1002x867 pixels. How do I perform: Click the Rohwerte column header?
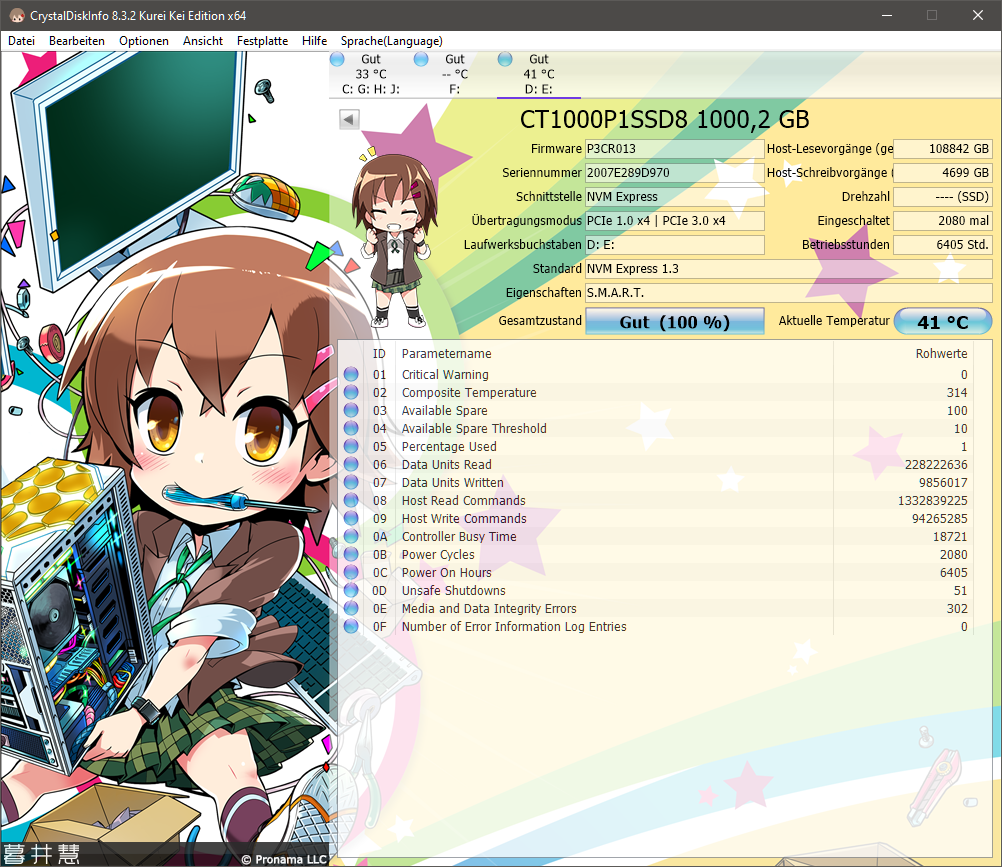(x=941, y=353)
